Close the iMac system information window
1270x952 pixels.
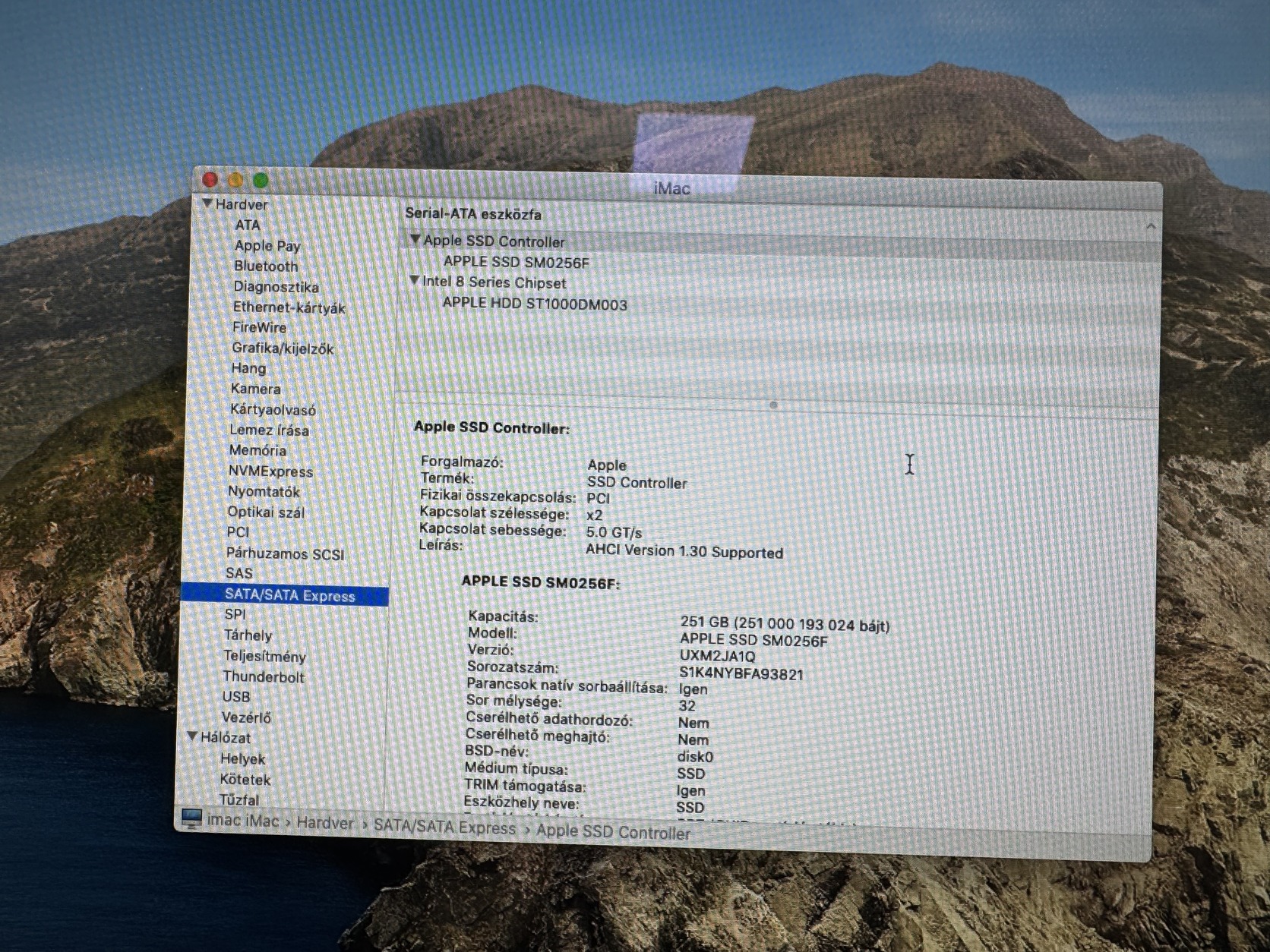coord(210,179)
